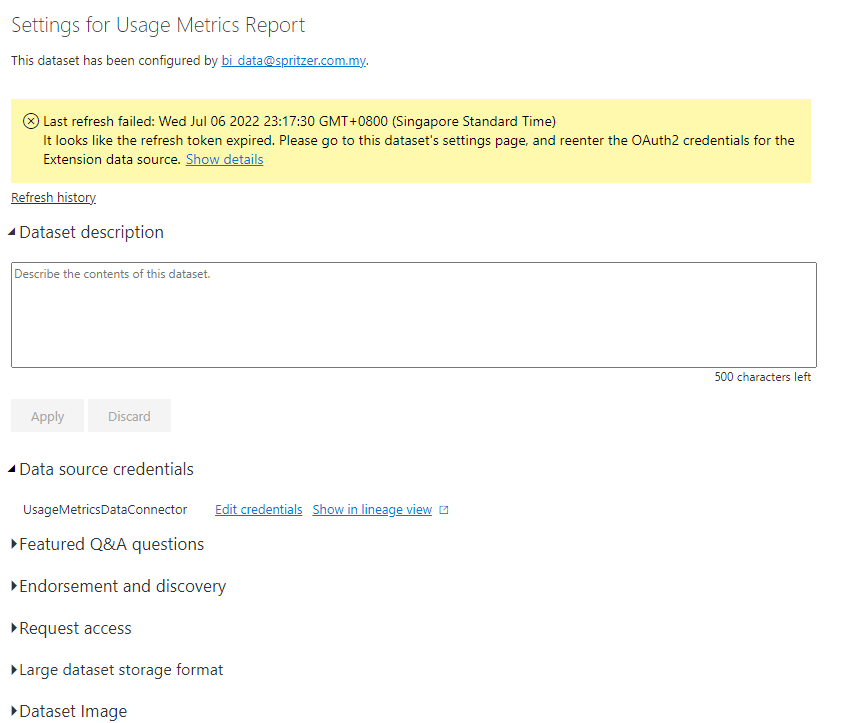
Task: Click inside the dataset description text box
Action: [414, 315]
